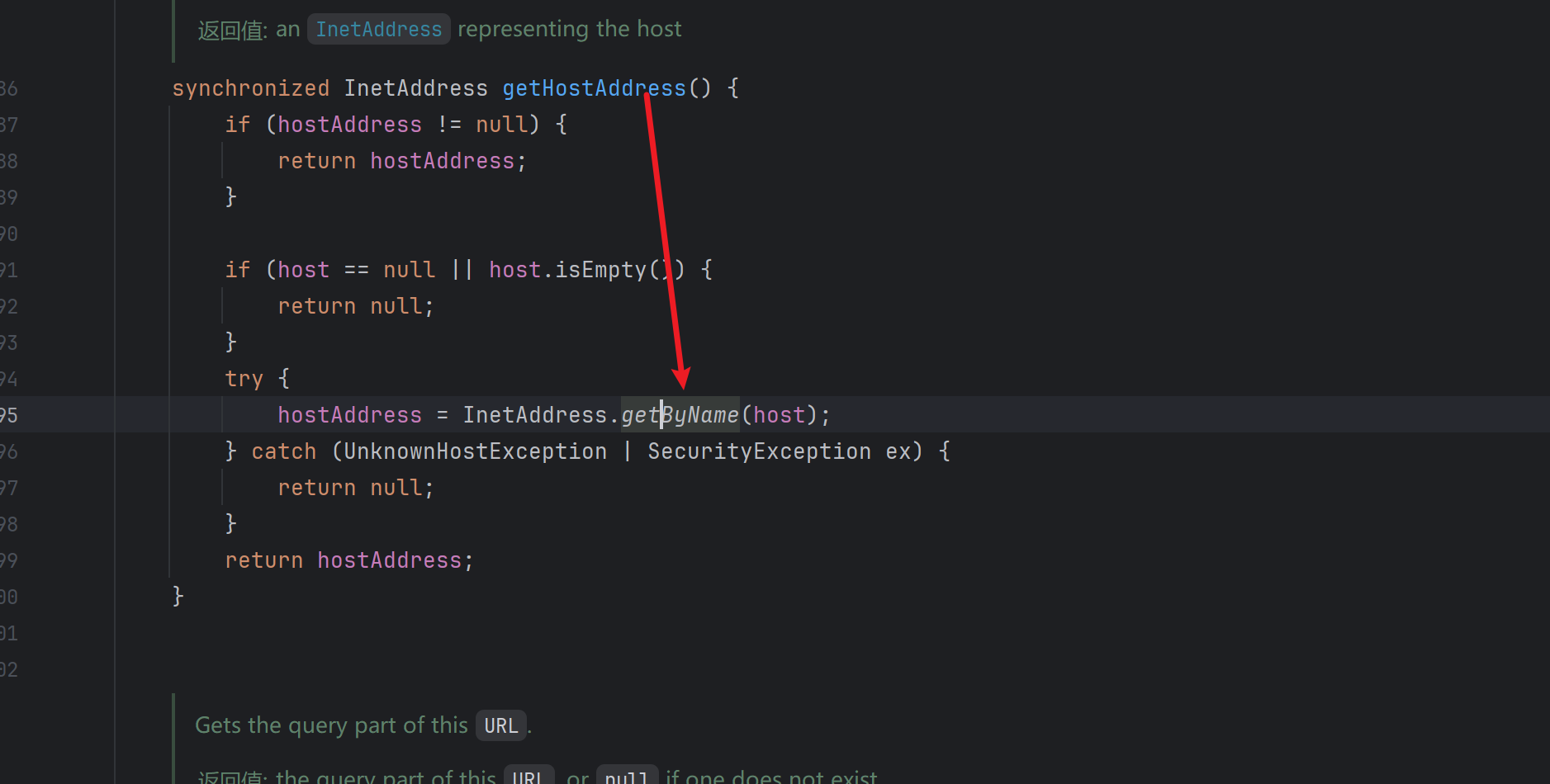Click the host argument inside getByName
The image size is (1550, 784).
click(x=780, y=415)
